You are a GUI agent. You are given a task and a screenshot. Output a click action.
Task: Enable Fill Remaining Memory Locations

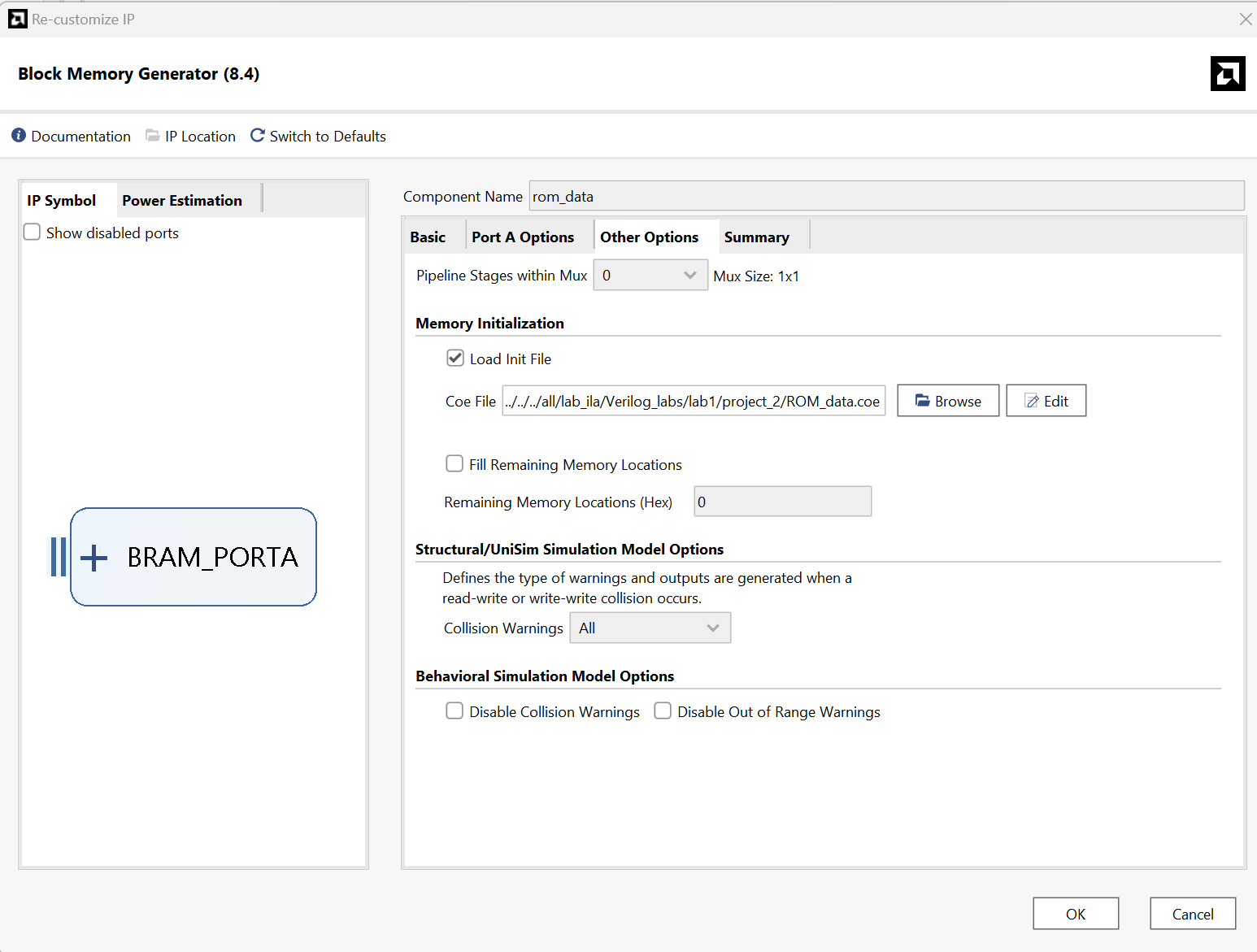pyautogui.click(x=455, y=464)
